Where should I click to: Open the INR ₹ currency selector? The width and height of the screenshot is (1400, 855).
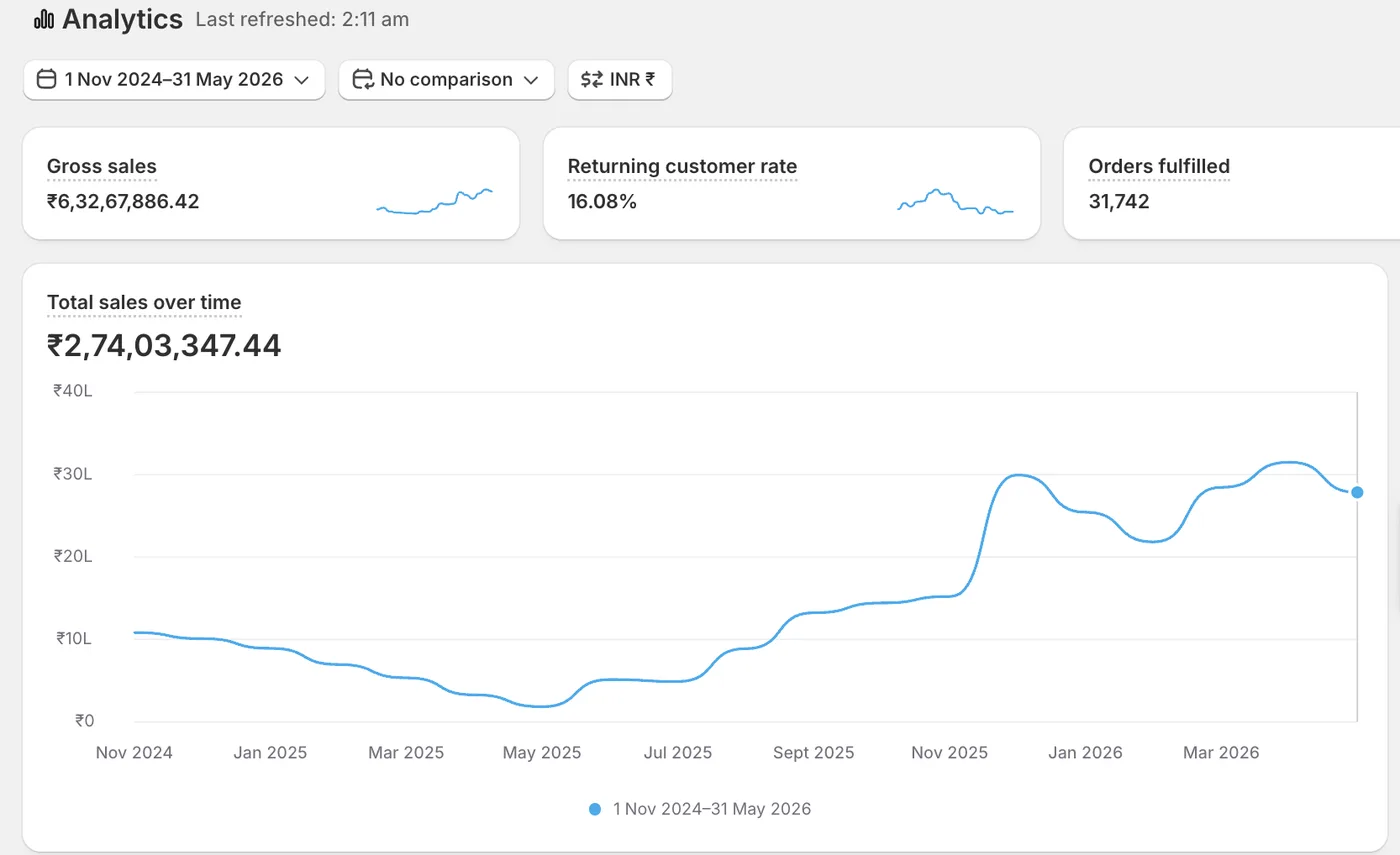click(620, 79)
